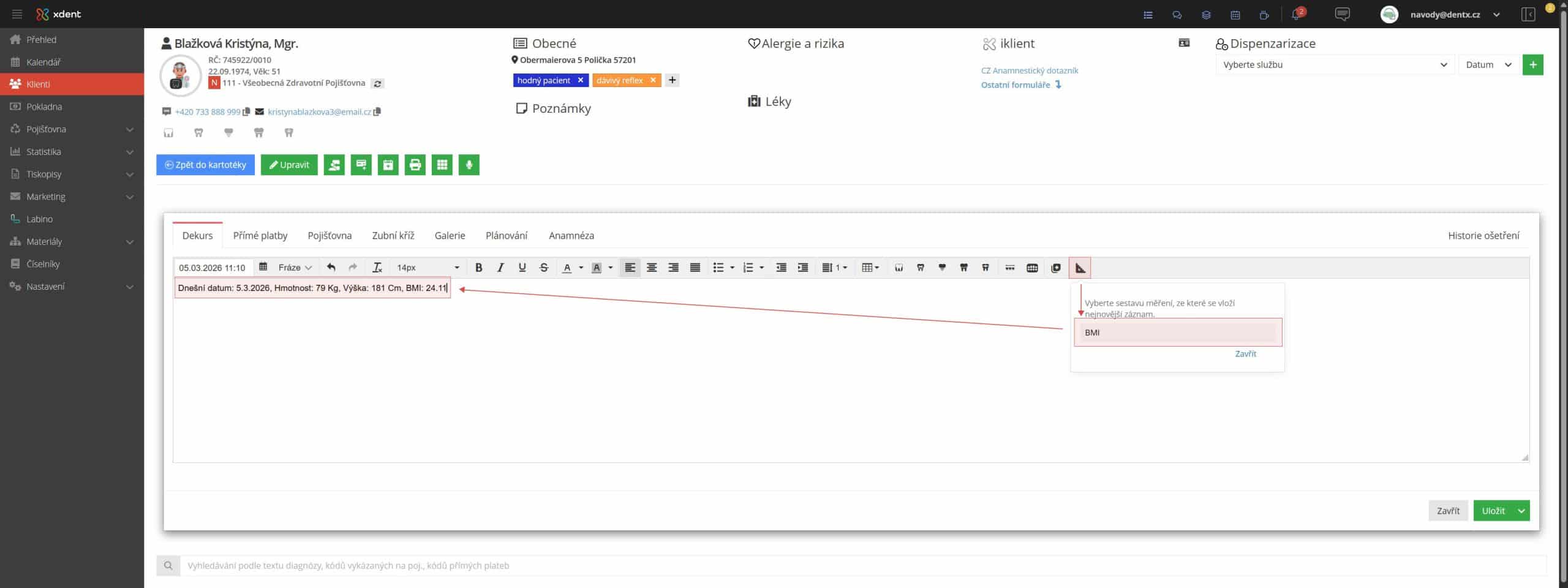Viewport: 1568px width, 588px height.
Task: Open the Fráze dropdown
Action: point(295,268)
